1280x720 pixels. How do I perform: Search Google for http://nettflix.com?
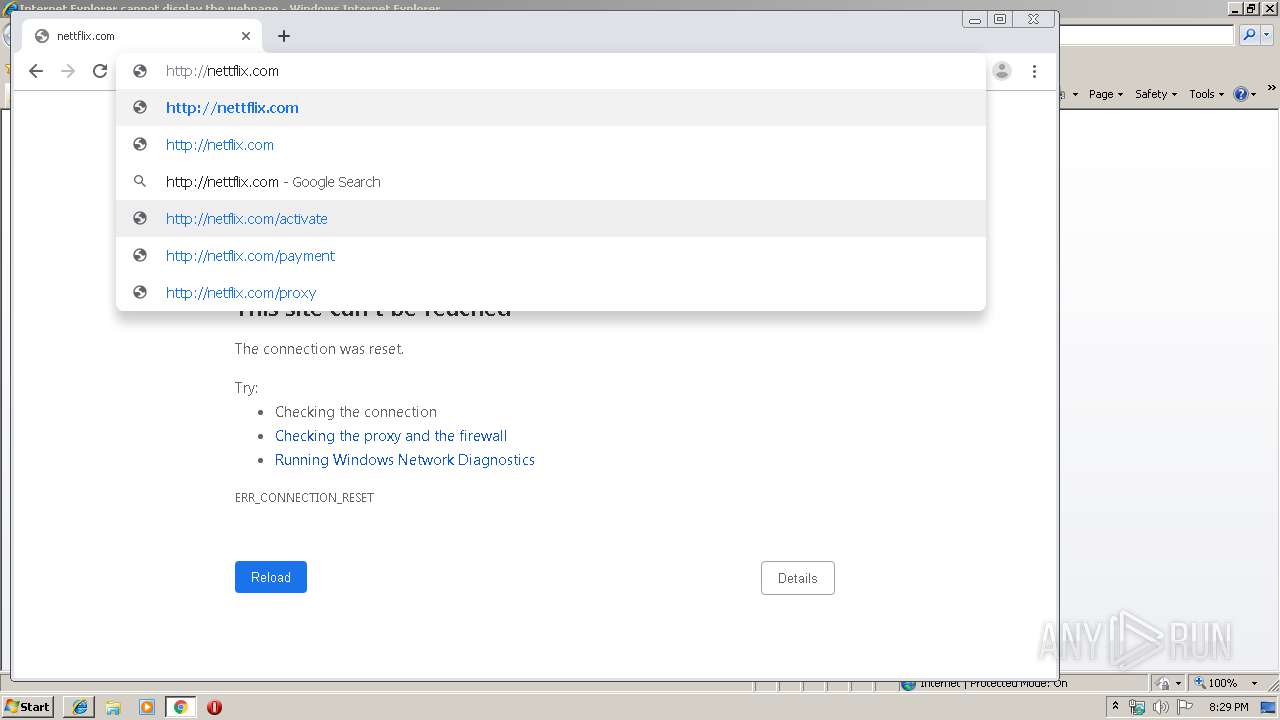click(x=551, y=182)
